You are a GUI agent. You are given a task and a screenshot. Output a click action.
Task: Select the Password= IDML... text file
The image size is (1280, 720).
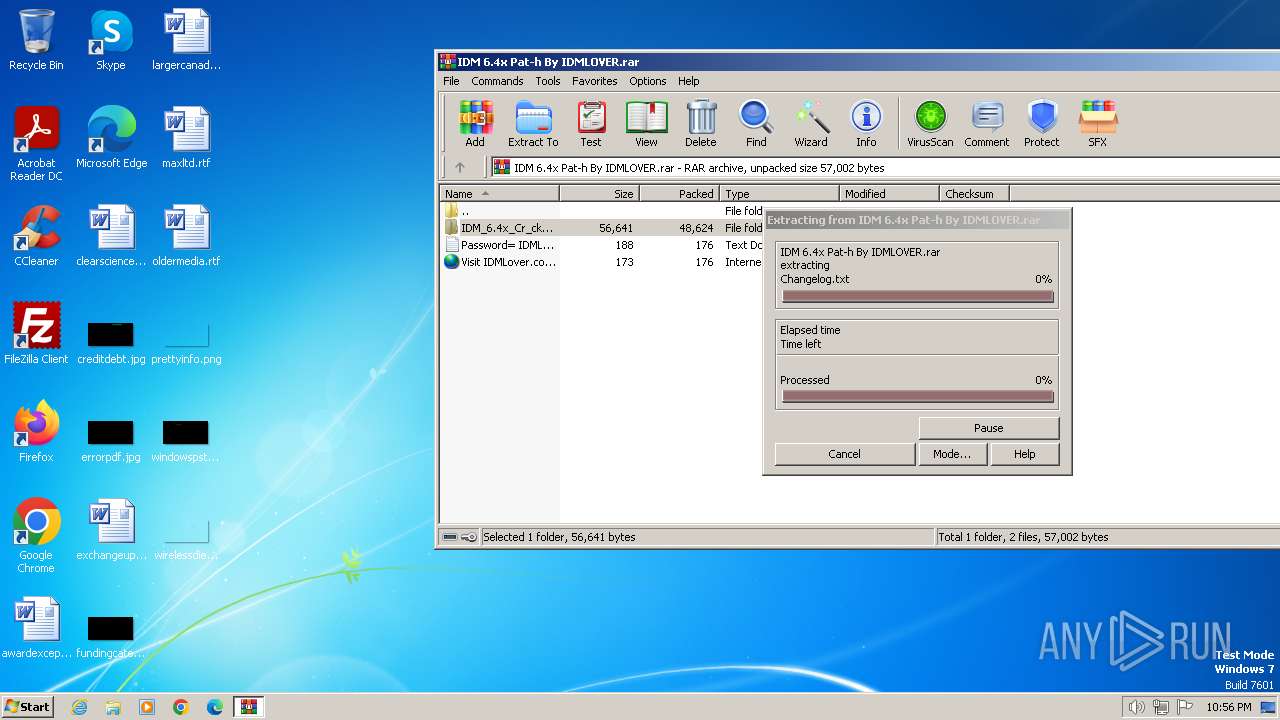[600, 245]
